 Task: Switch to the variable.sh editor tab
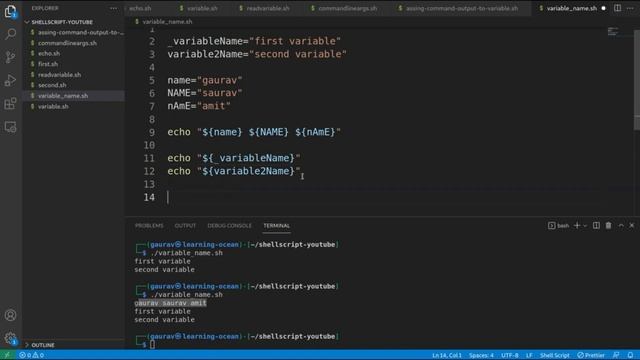coord(202,8)
